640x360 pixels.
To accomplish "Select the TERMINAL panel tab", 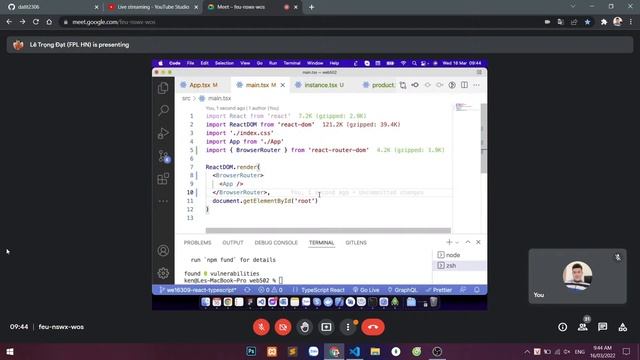I will pyautogui.click(x=322, y=242).
